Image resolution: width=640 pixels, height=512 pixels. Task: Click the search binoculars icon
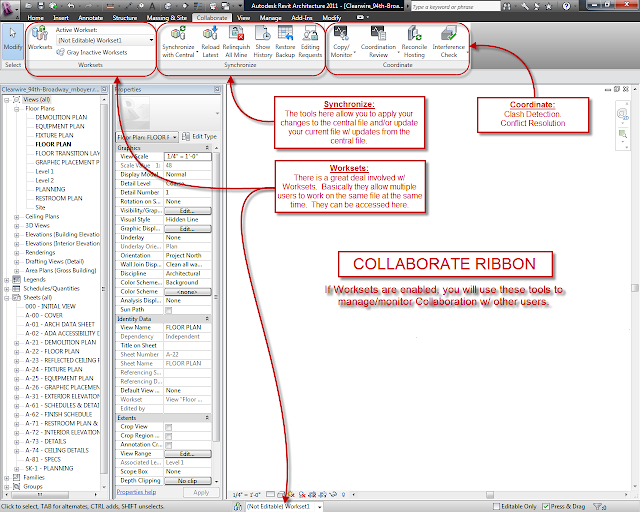507,6
